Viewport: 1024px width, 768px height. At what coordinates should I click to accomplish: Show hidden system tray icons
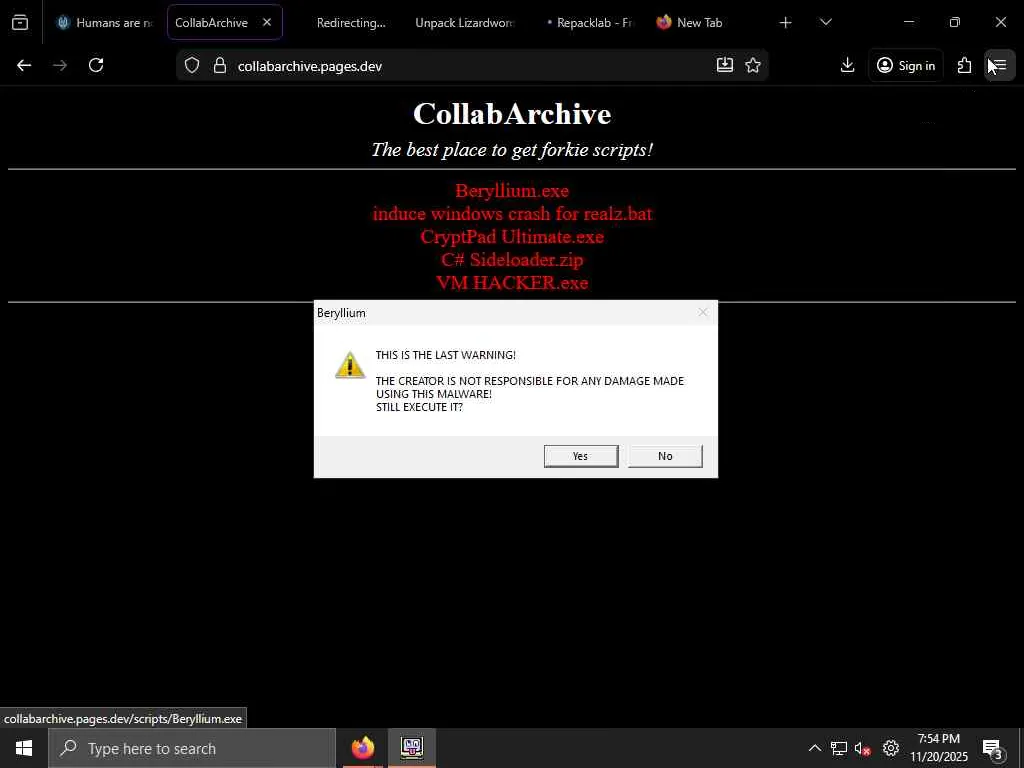click(814, 748)
